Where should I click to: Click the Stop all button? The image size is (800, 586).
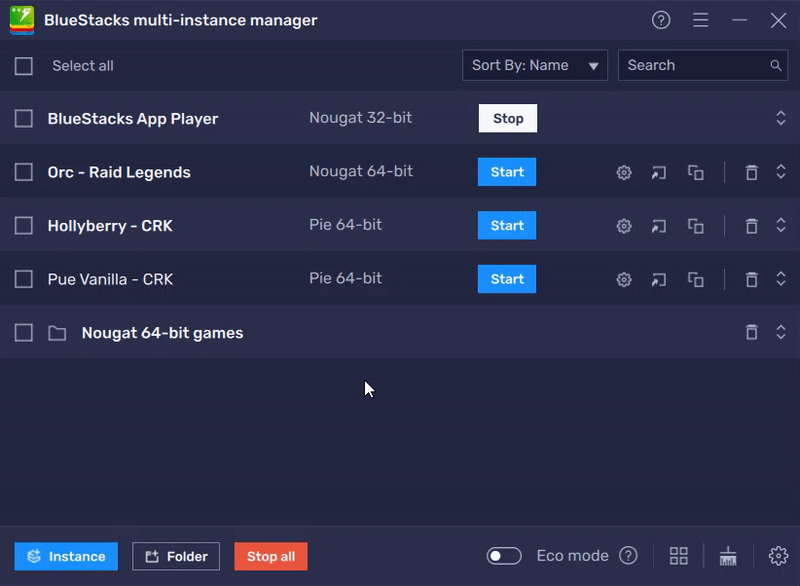click(x=270, y=555)
